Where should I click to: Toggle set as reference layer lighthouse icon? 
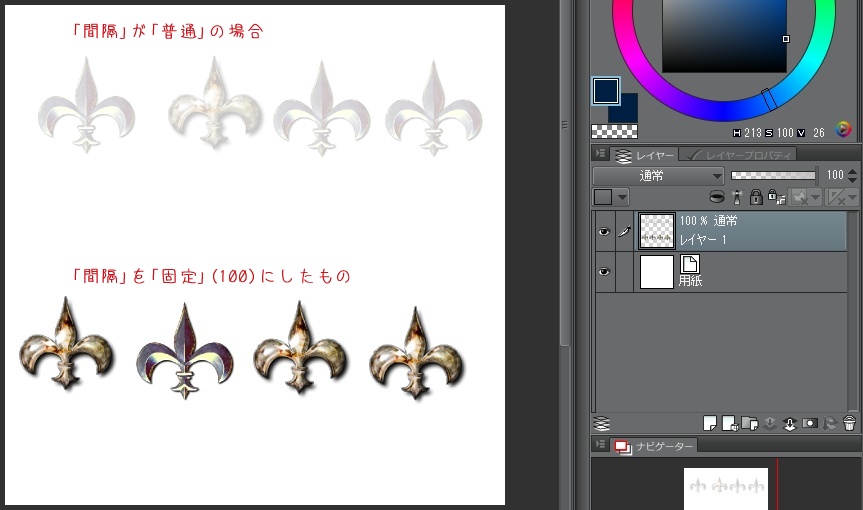737,196
